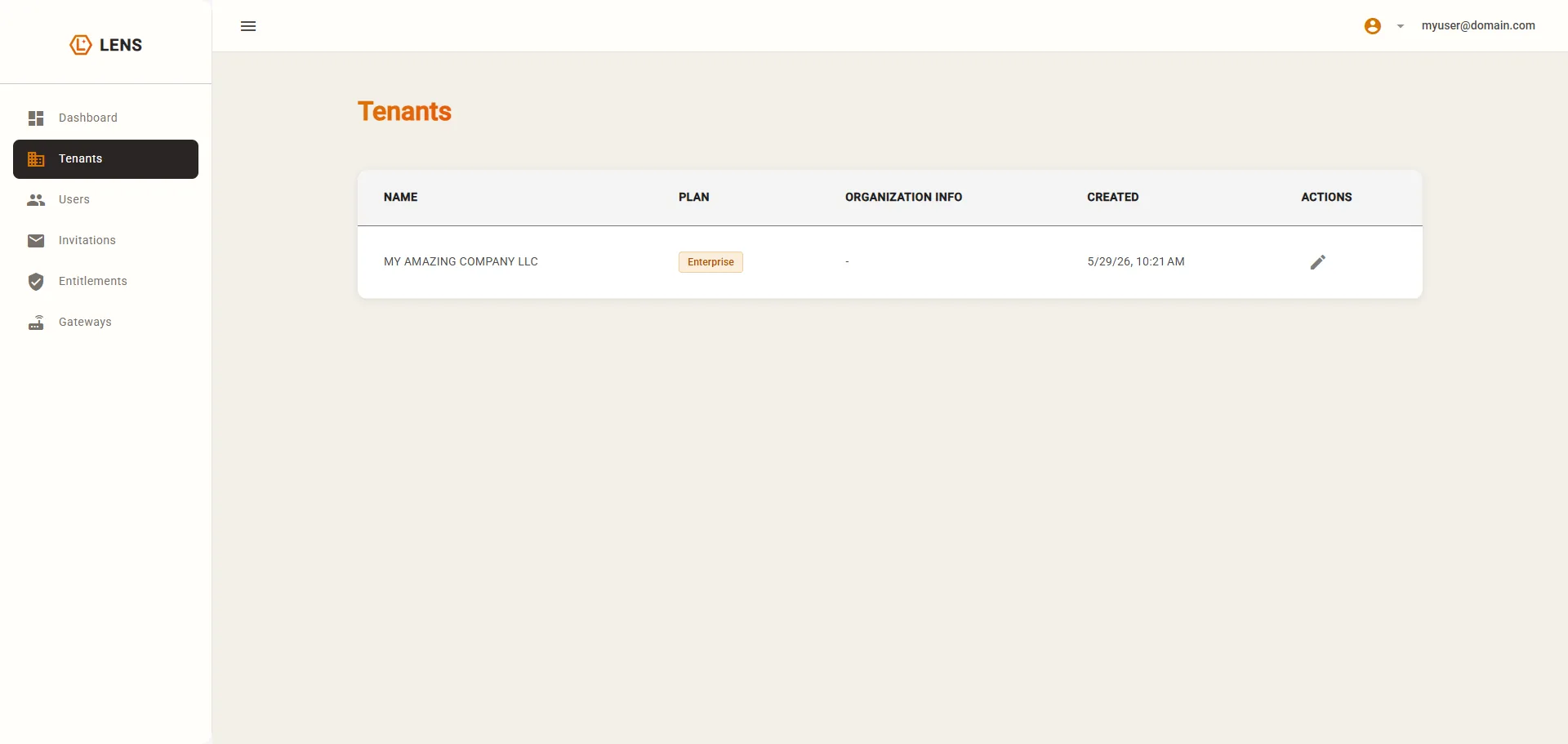Toggle the hamburger menu icon
The width and height of the screenshot is (1568, 744).
coord(248,26)
